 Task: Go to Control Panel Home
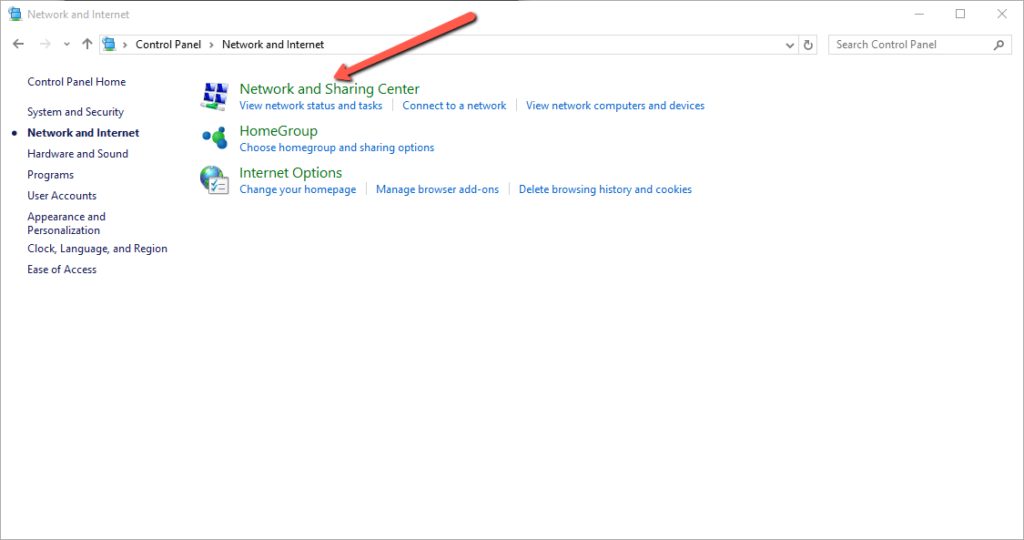[76, 82]
